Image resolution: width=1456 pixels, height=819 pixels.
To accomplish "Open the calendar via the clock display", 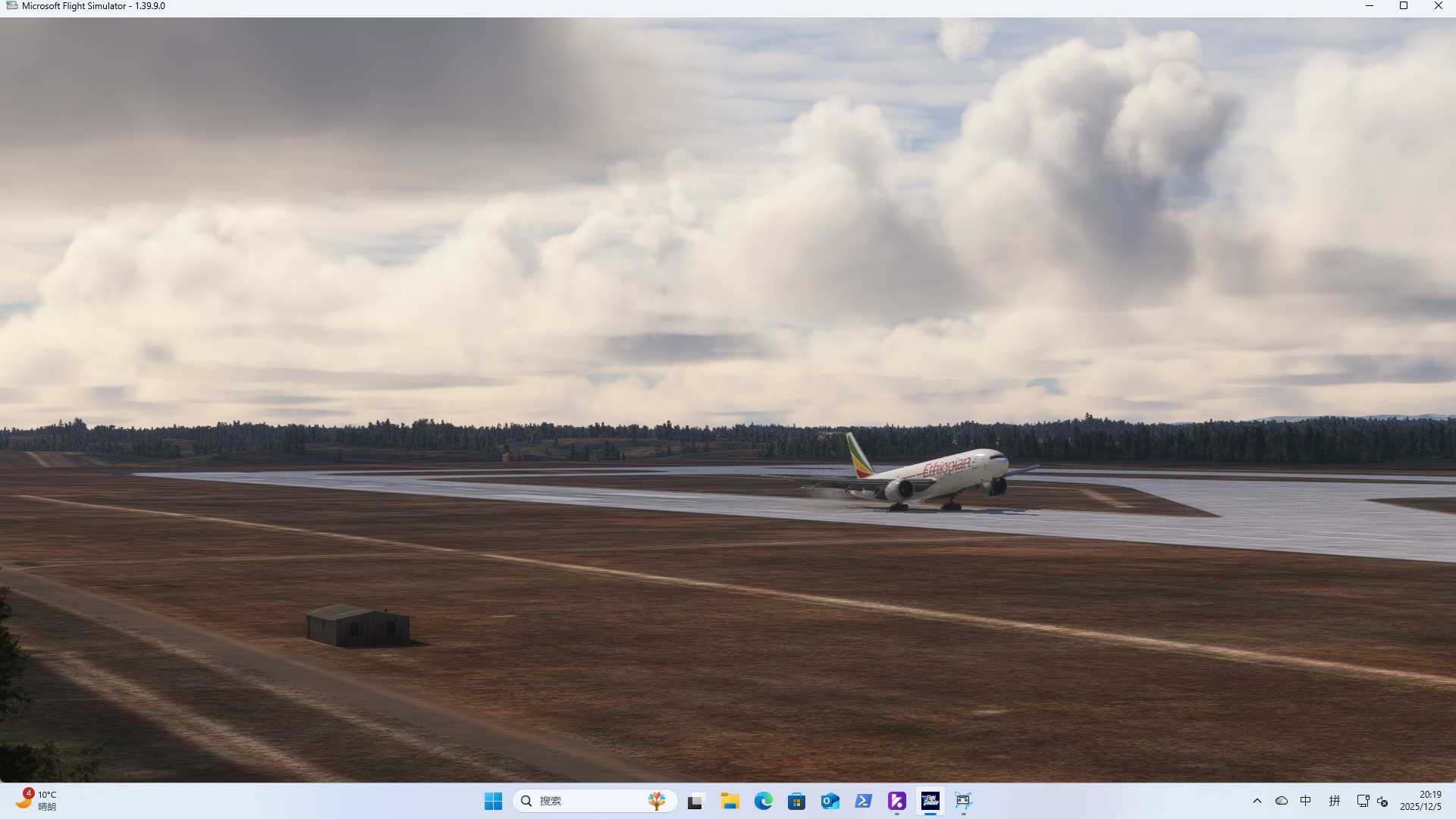I will click(x=1424, y=801).
